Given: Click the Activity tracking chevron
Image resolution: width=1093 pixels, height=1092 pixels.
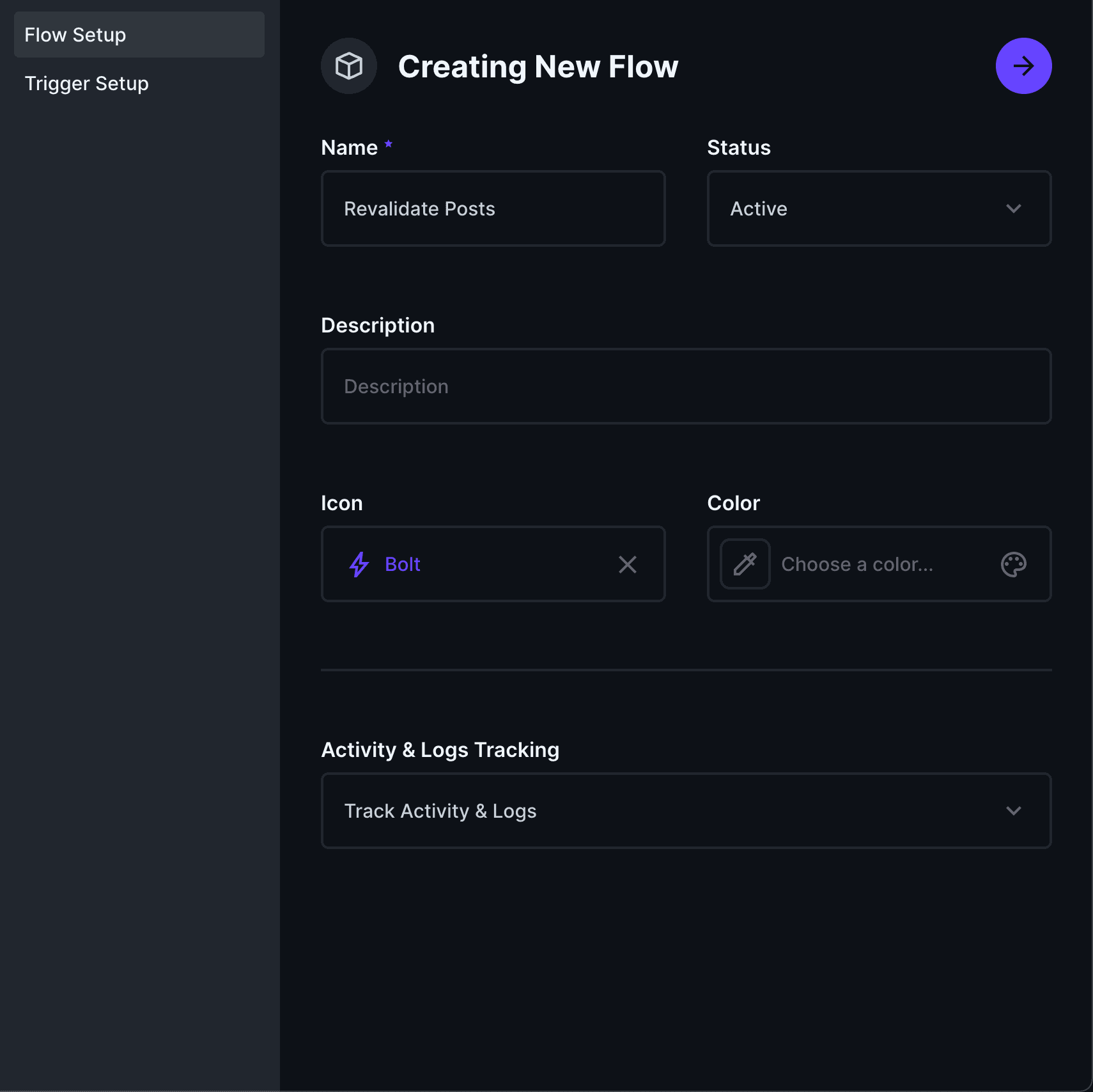Looking at the screenshot, I should click(1014, 811).
